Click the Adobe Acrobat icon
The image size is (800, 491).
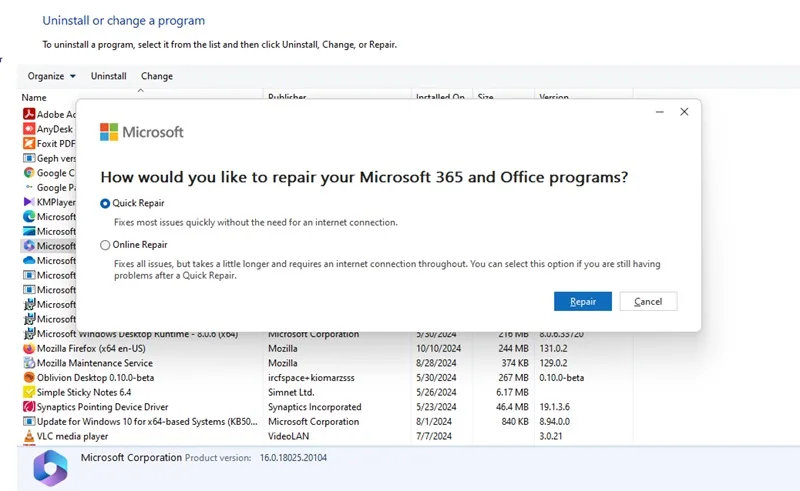click(x=29, y=114)
